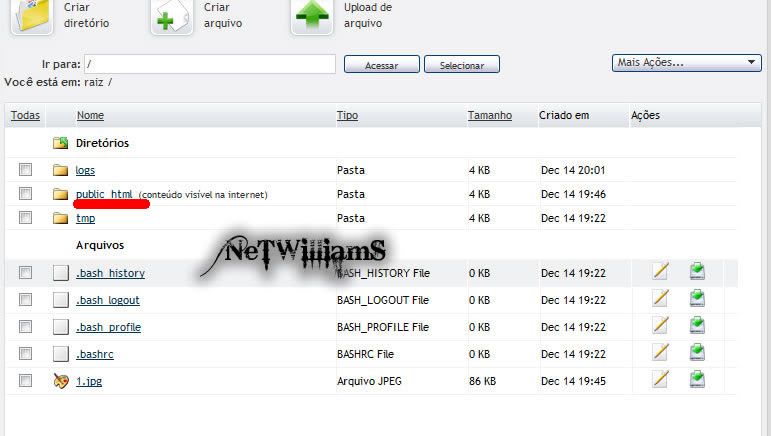Click the .bash_profile file icon
This screenshot has width=772, height=436.
[61, 327]
